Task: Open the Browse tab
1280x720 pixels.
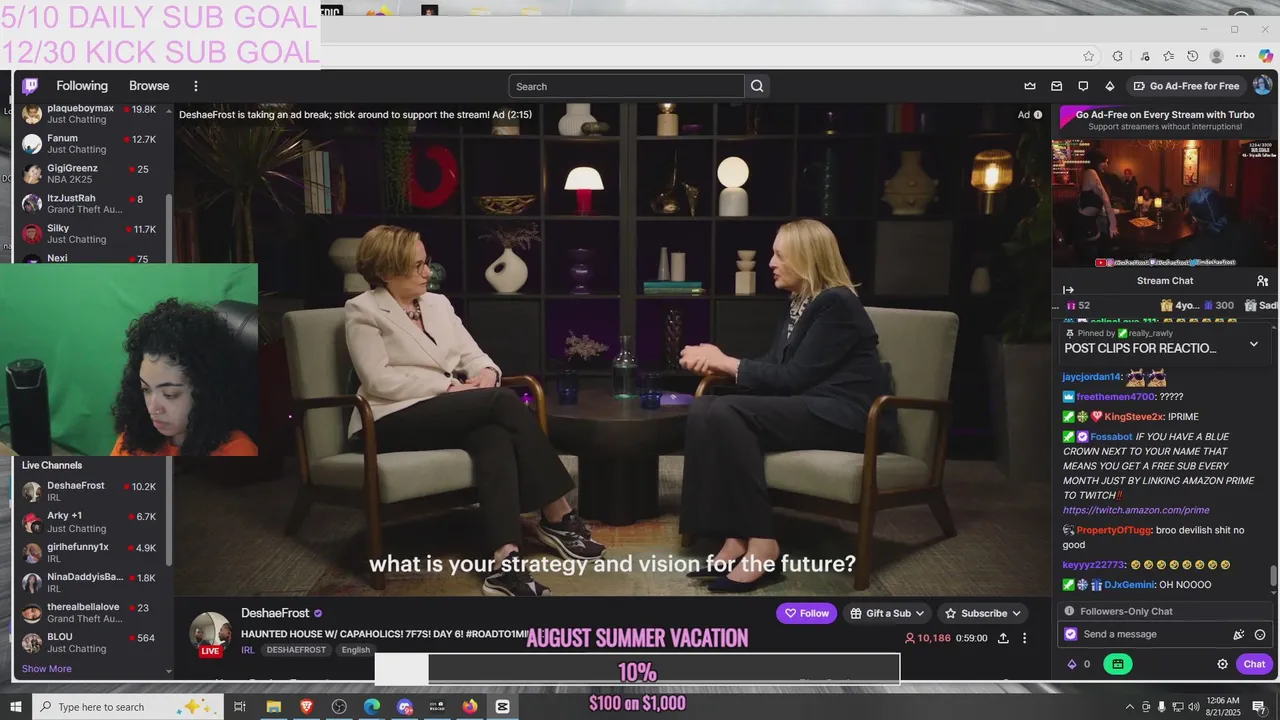Action: (149, 86)
